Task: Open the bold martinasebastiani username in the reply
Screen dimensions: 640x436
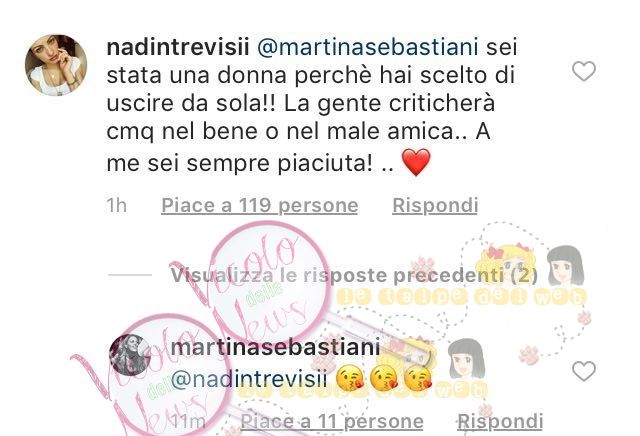Action: (276, 347)
